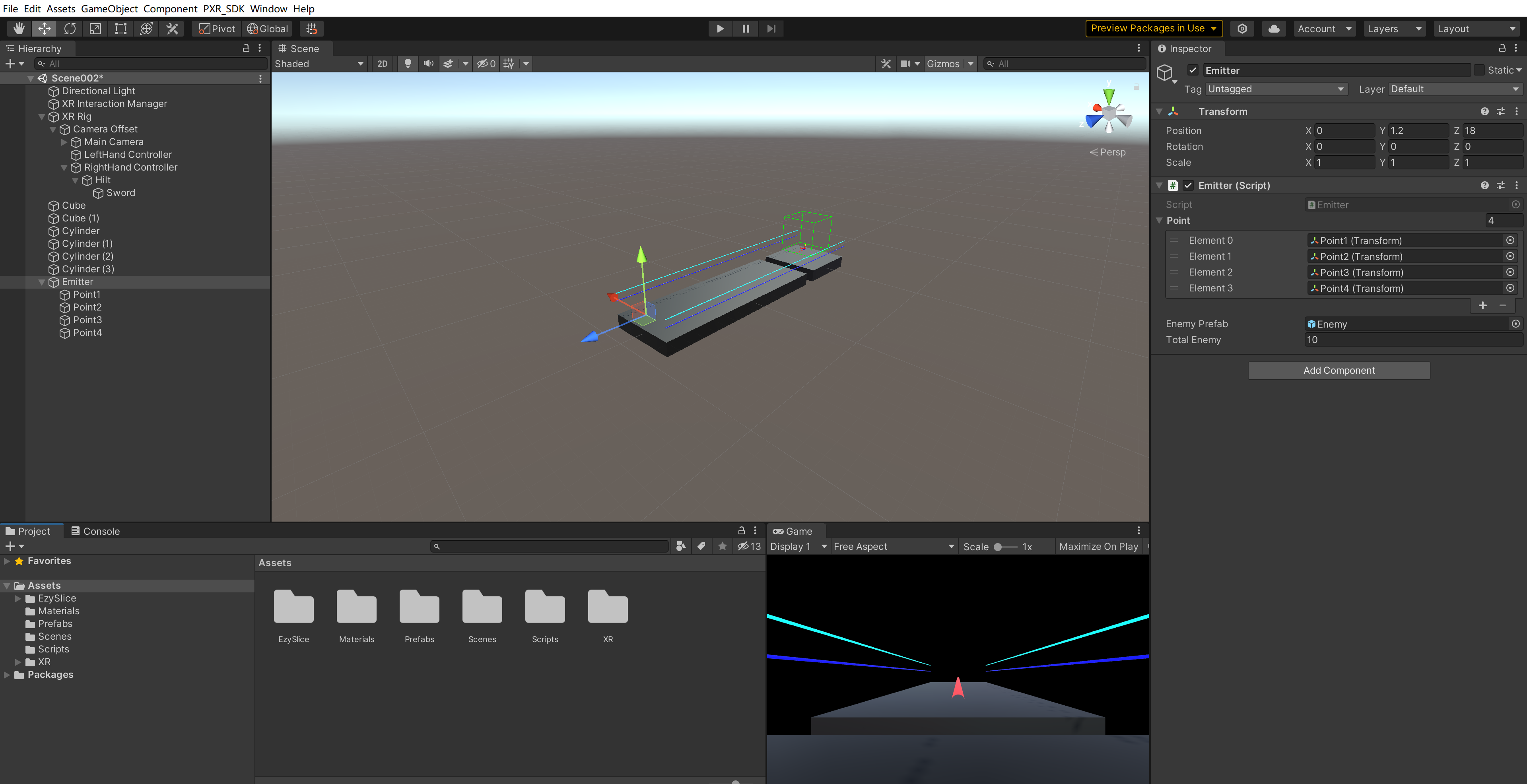
Task: Open the GameObject menu
Action: click(109, 8)
